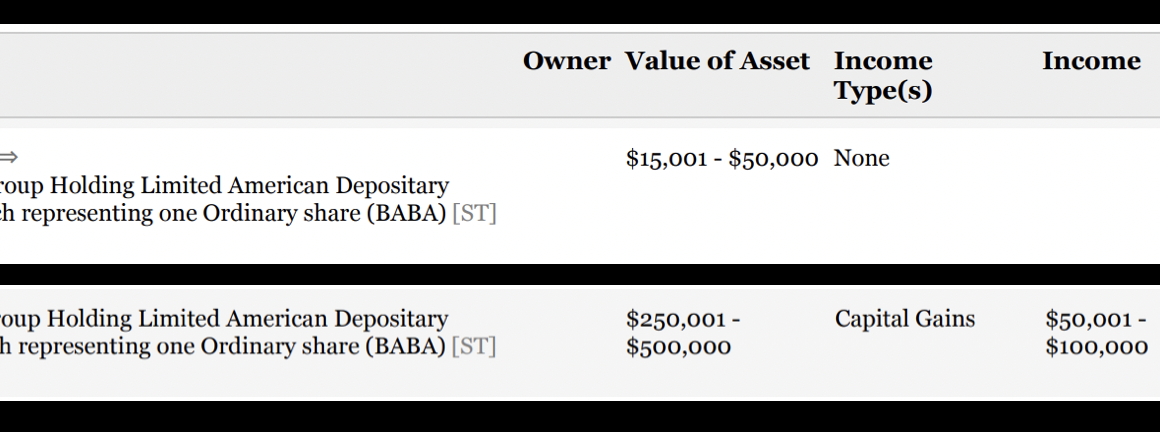Click the second row's American Depositary asset name
This screenshot has height=432, width=1160.
tap(224, 319)
